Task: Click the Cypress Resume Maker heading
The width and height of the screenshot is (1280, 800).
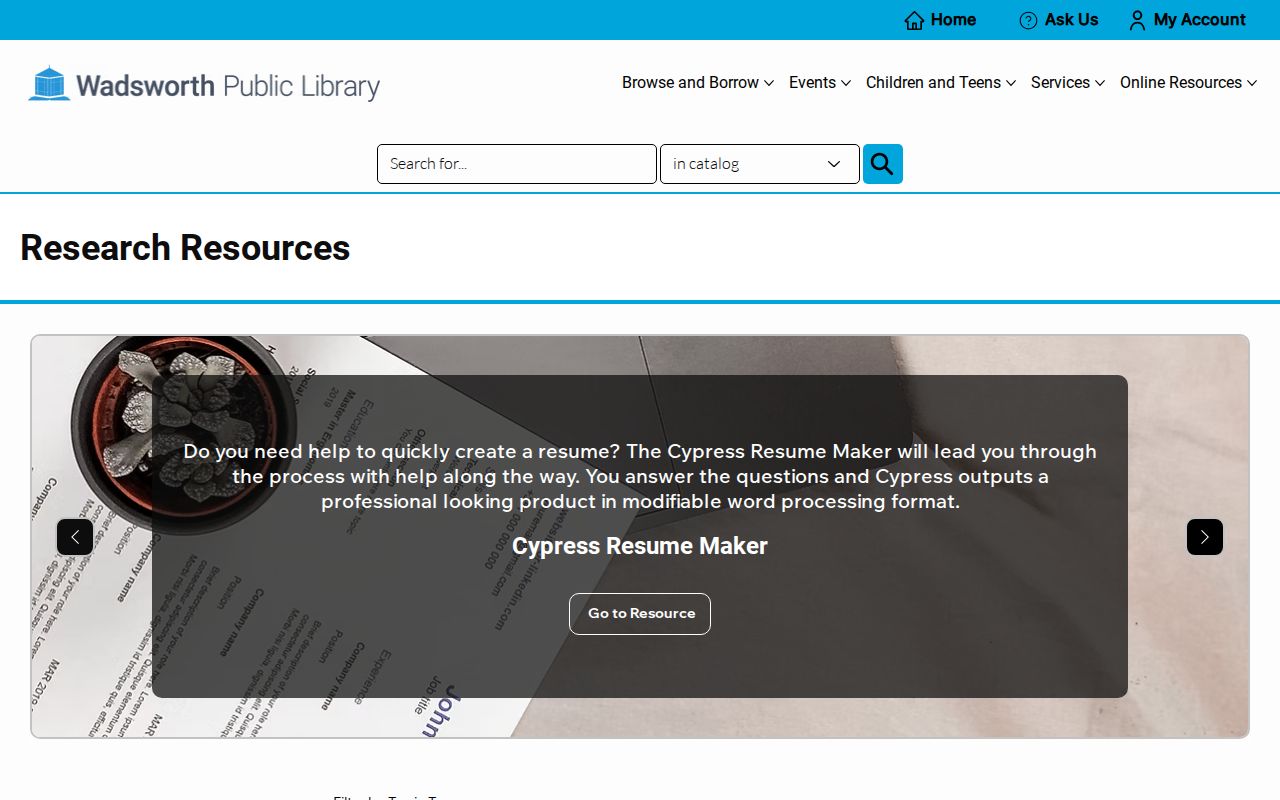Action: (x=640, y=546)
